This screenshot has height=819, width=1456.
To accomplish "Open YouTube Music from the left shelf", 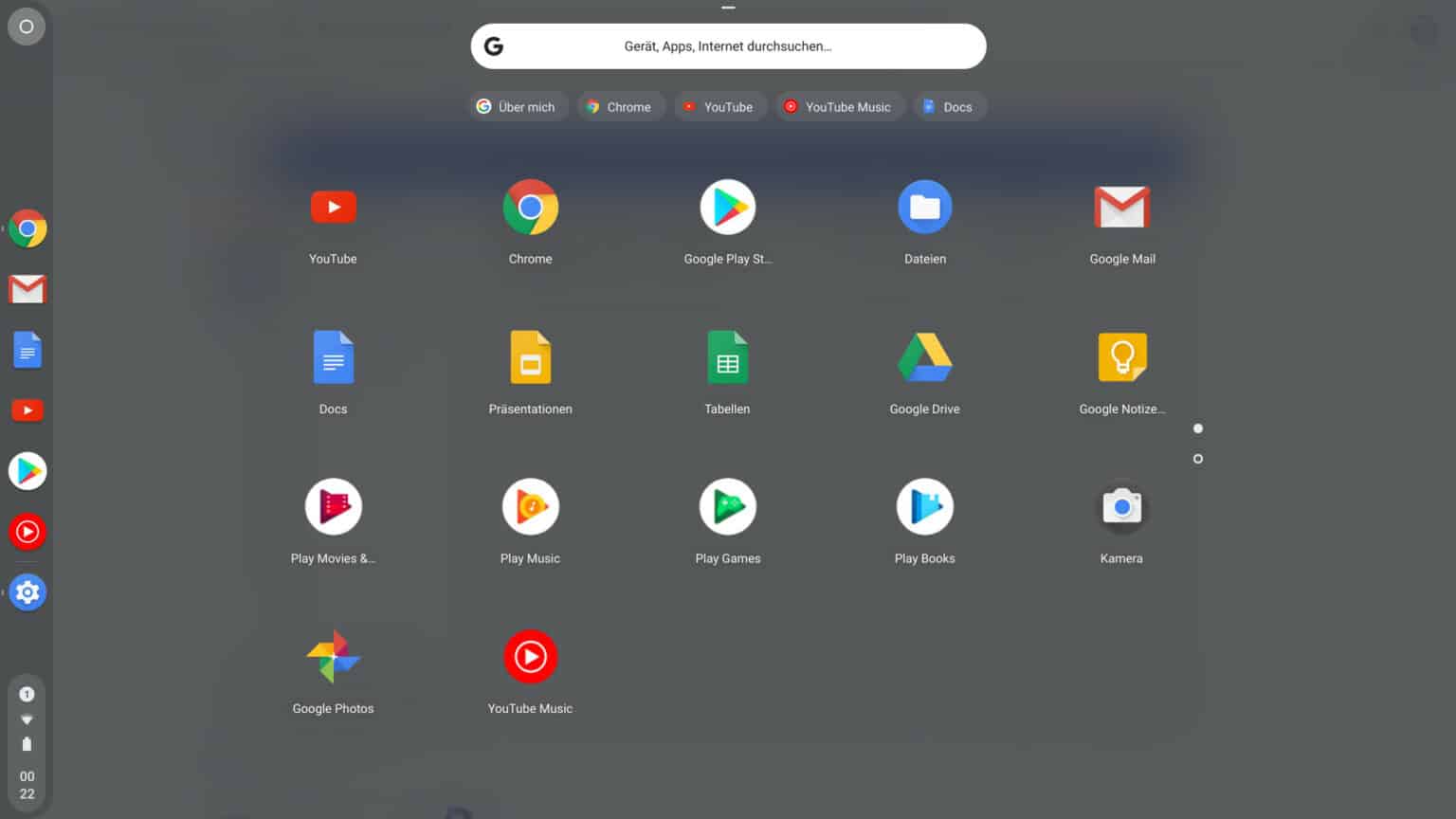I will tap(27, 532).
